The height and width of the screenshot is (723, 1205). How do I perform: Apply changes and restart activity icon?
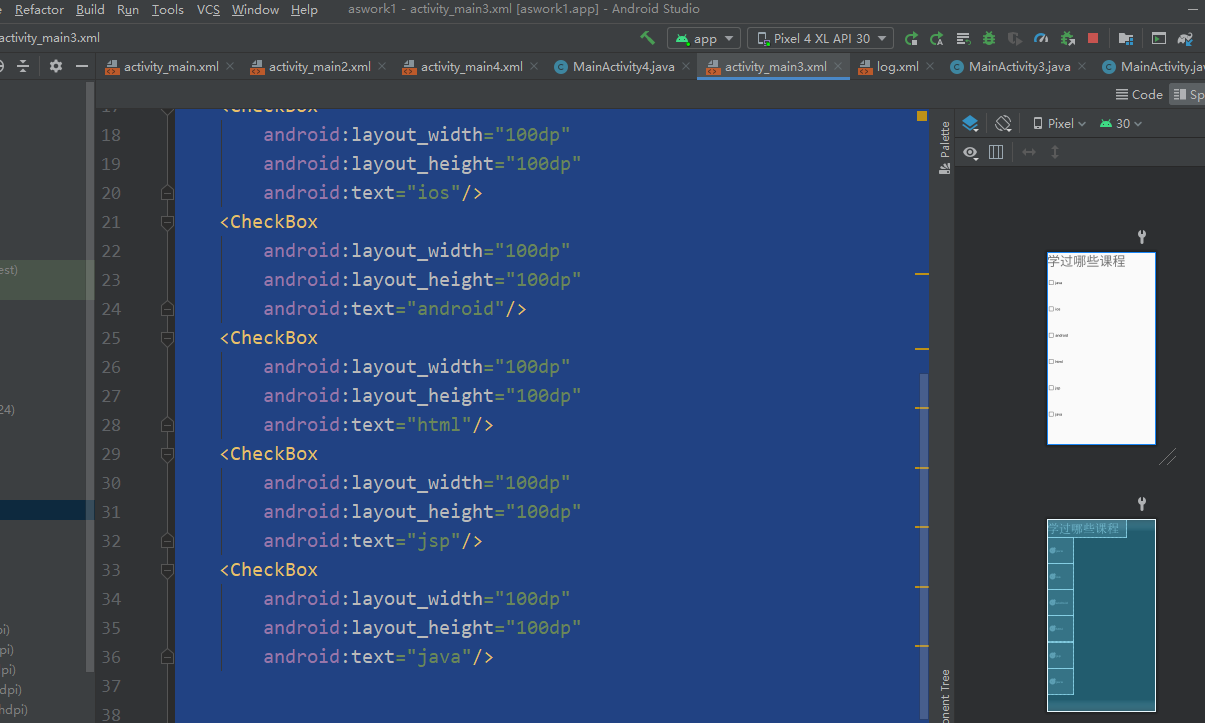point(911,38)
